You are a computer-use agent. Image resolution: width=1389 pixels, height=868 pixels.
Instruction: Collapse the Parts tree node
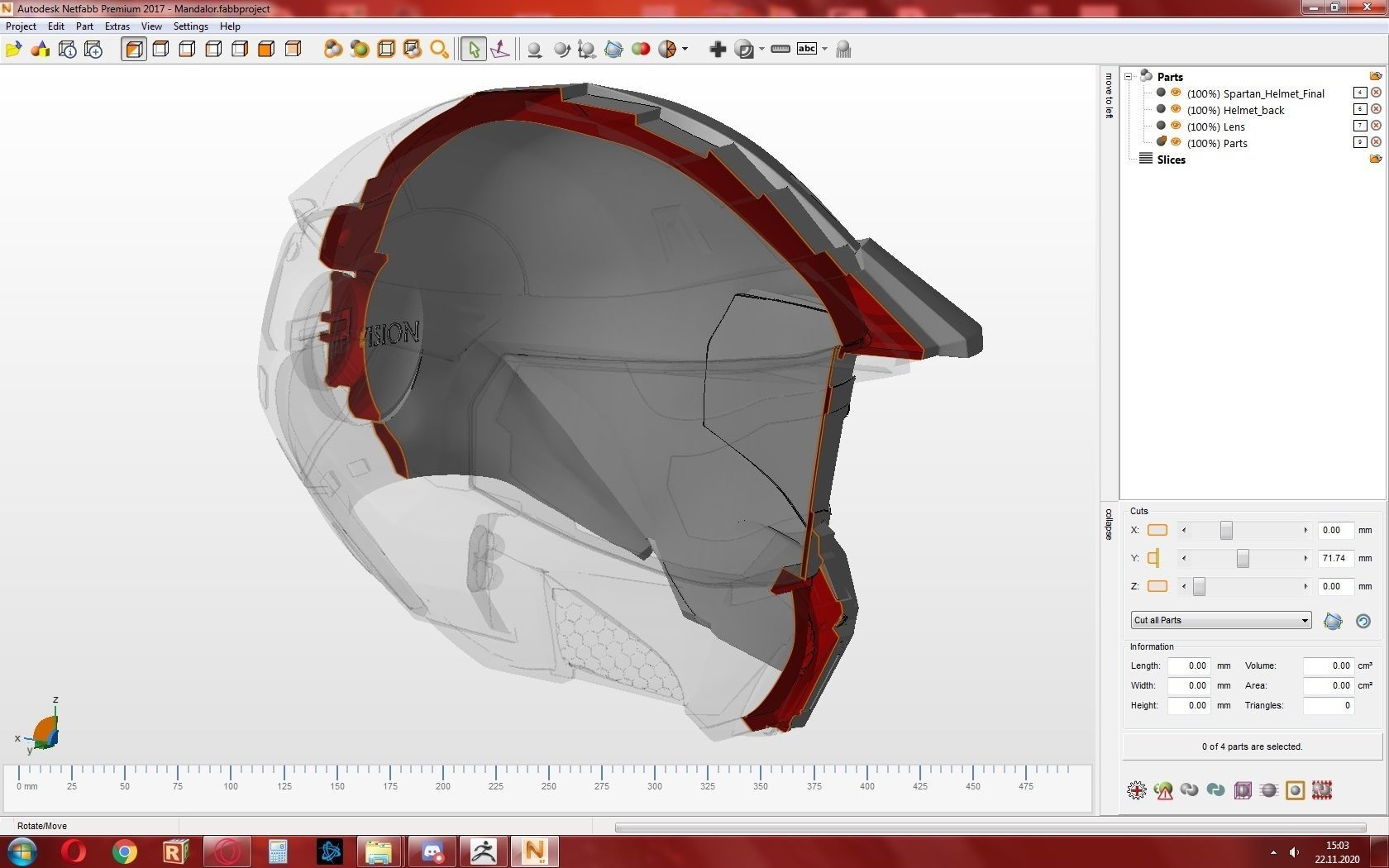point(1128,76)
